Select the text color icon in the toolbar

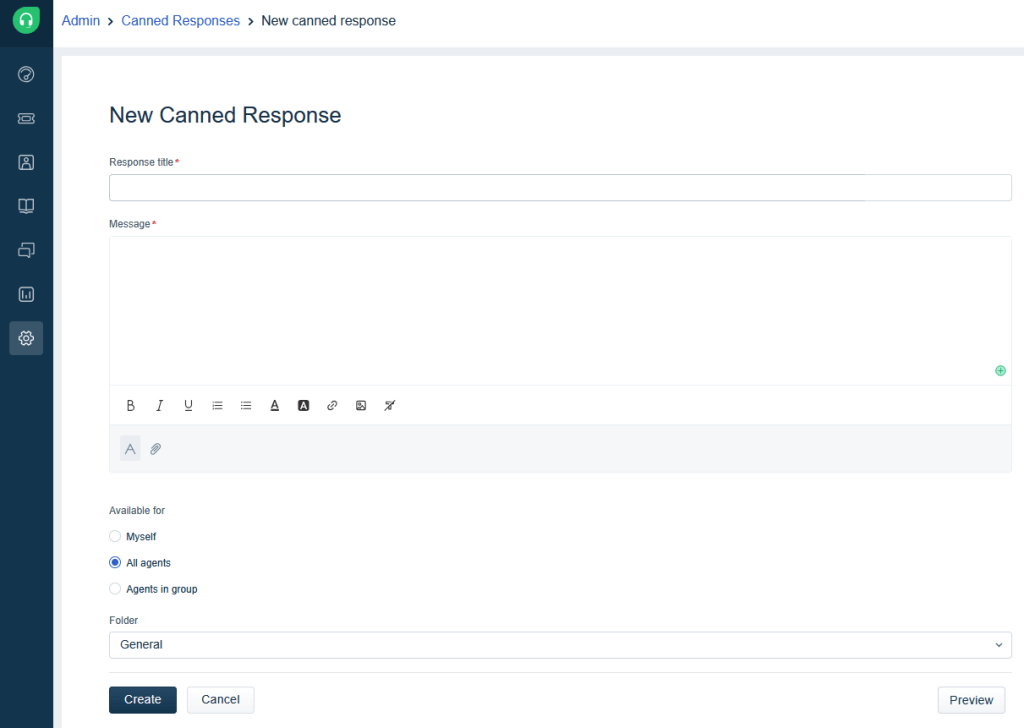click(x=275, y=405)
